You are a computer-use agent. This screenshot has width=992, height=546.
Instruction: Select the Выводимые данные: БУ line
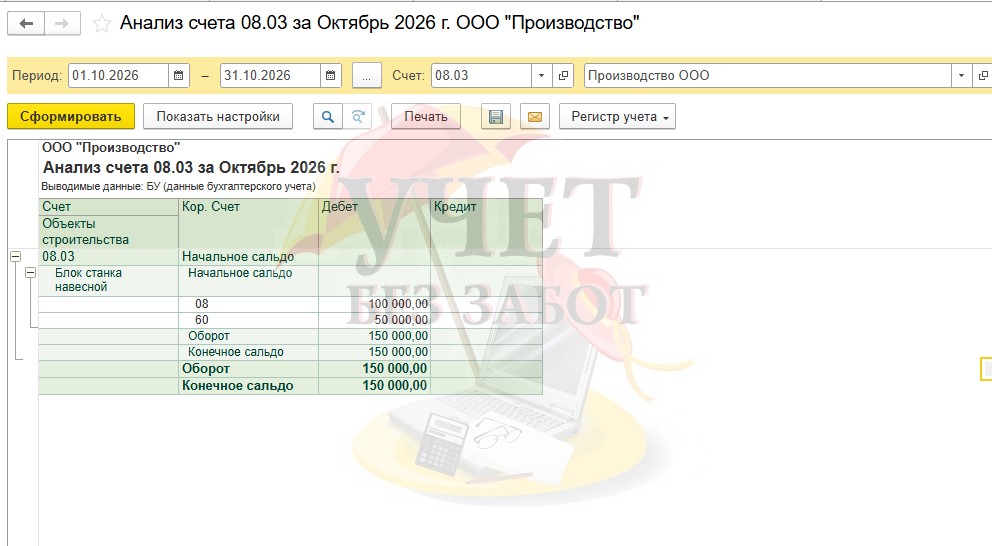point(178,187)
